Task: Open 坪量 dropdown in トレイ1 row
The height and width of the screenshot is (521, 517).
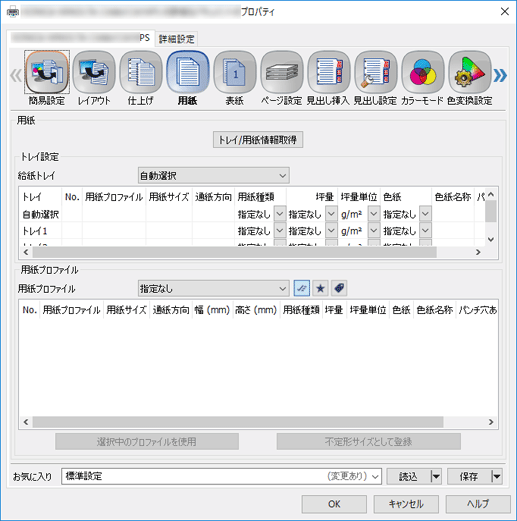Action: 331,230
